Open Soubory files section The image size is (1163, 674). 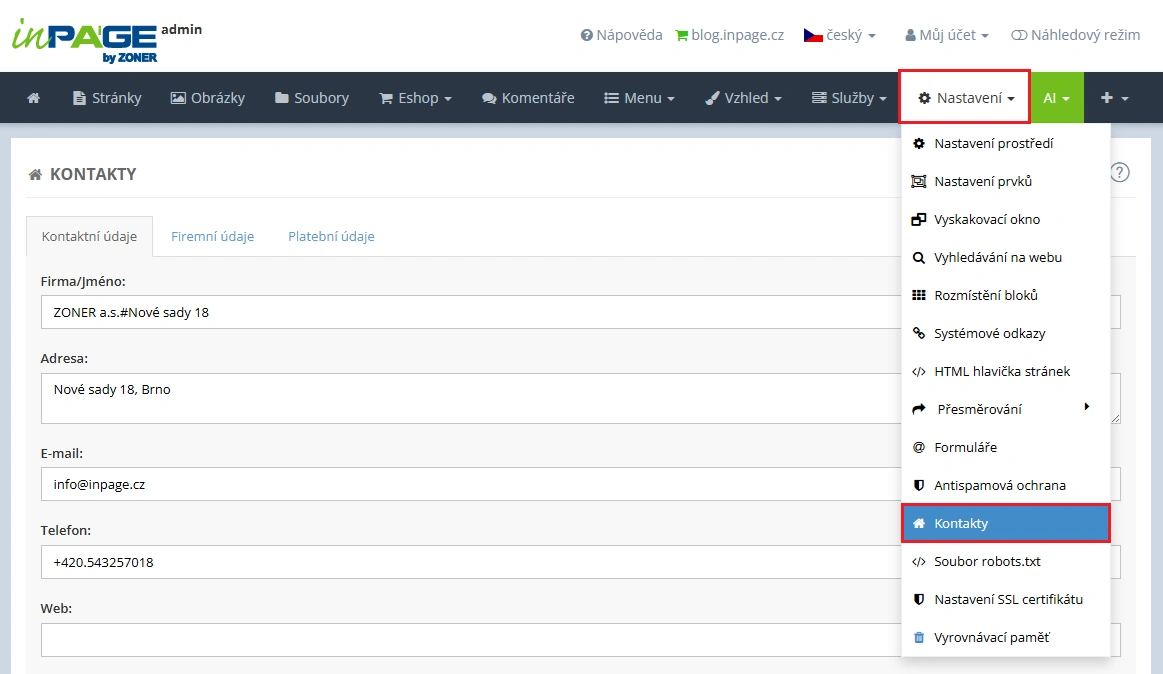pyautogui.click(x=311, y=98)
